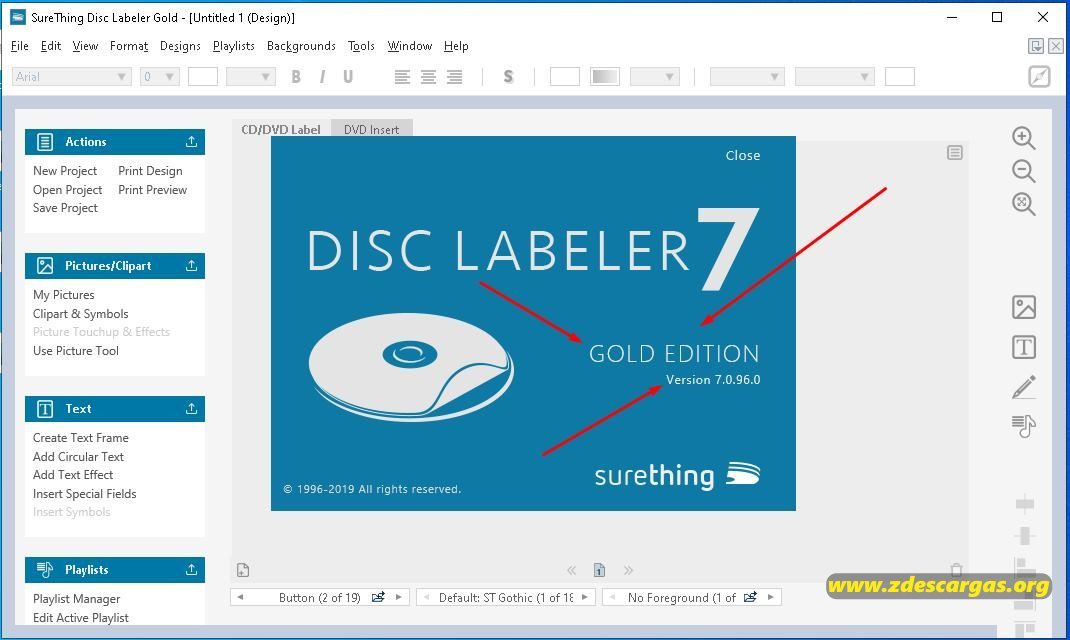Open Playlist Manager link
The image size is (1070, 640).
pos(76,598)
